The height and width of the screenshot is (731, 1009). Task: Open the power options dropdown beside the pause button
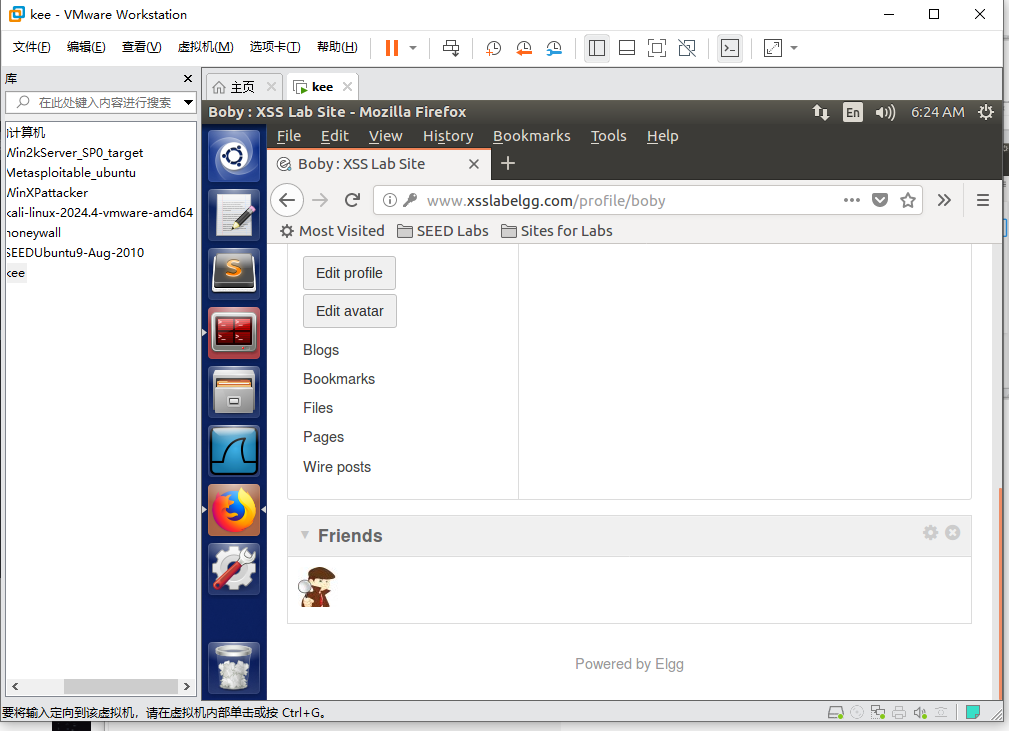pyautogui.click(x=413, y=48)
